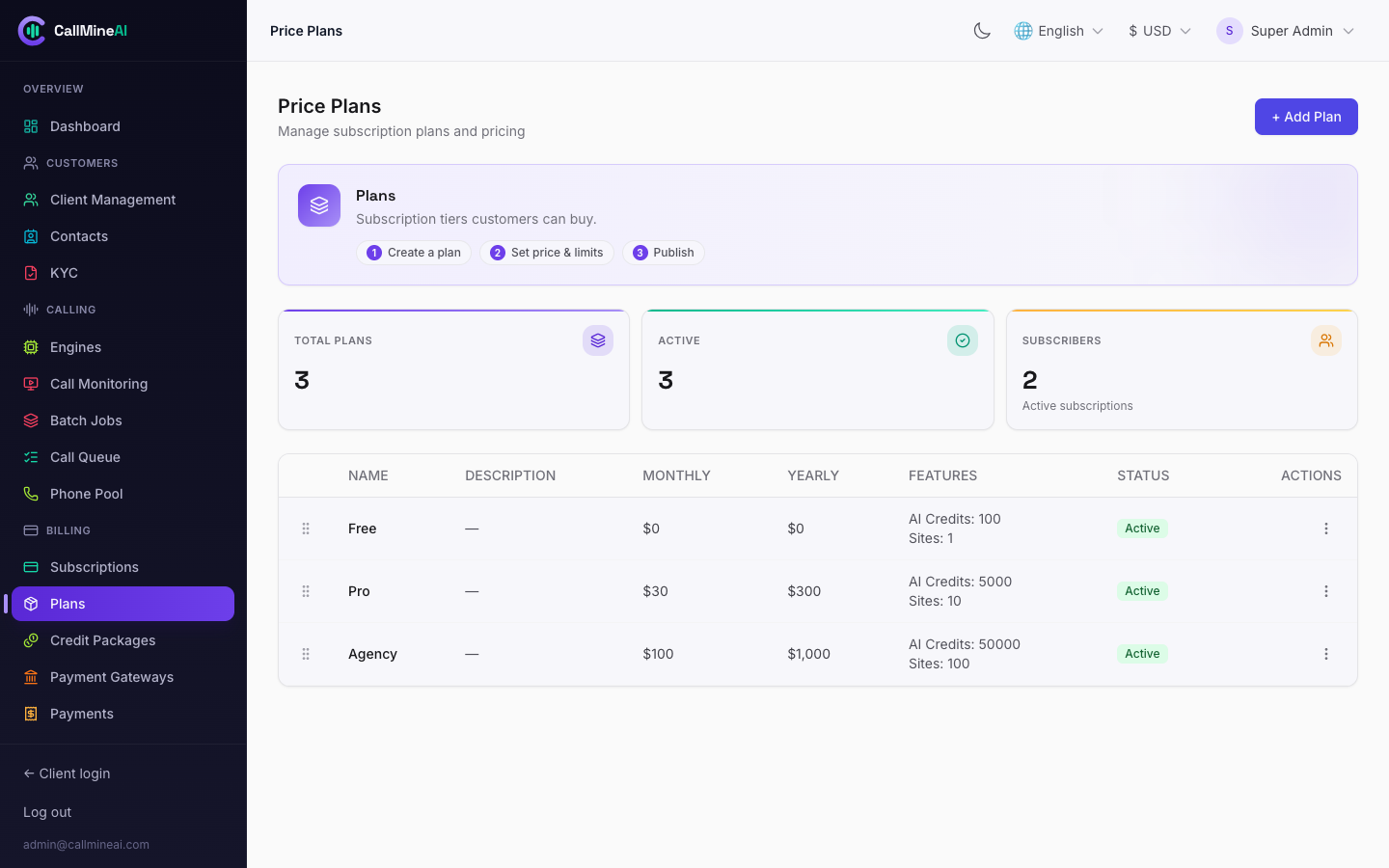The image size is (1389, 868).
Task: Click admin@callmineai.com email text
Action: pyautogui.click(x=86, y=845)
